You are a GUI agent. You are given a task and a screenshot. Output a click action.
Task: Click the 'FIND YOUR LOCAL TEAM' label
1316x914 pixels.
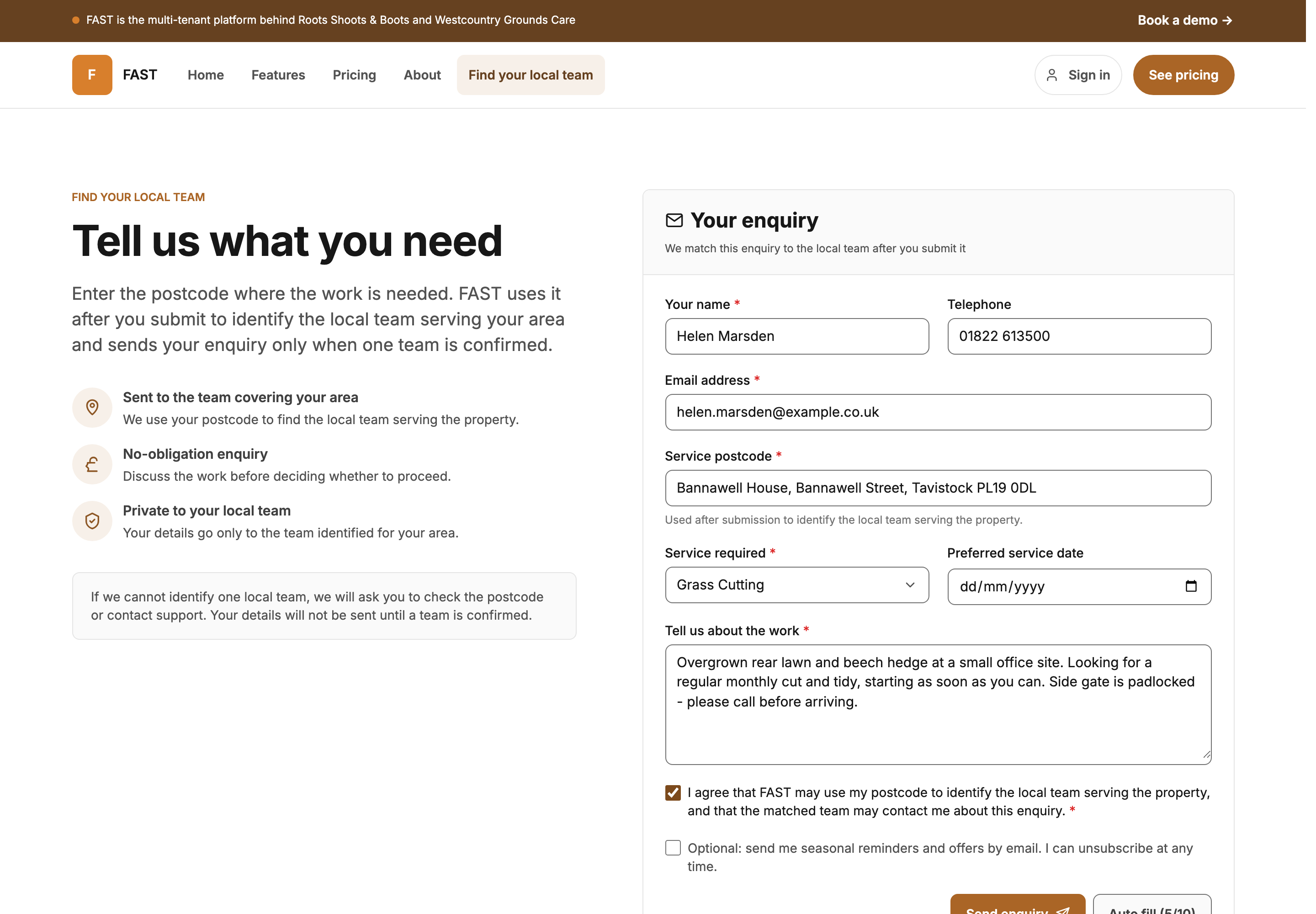tap(138, 197)
